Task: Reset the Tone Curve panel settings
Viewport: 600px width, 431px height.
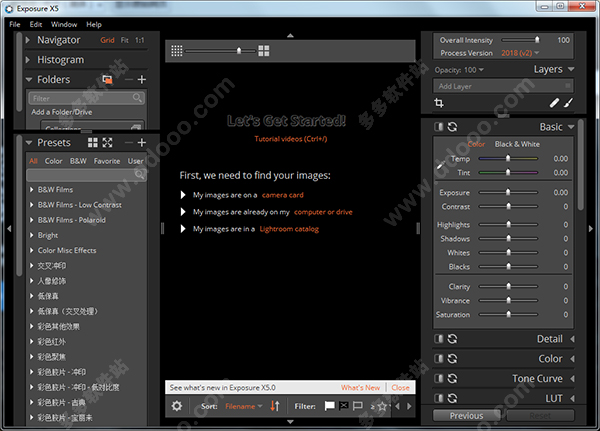Action: tap(452, 379)
